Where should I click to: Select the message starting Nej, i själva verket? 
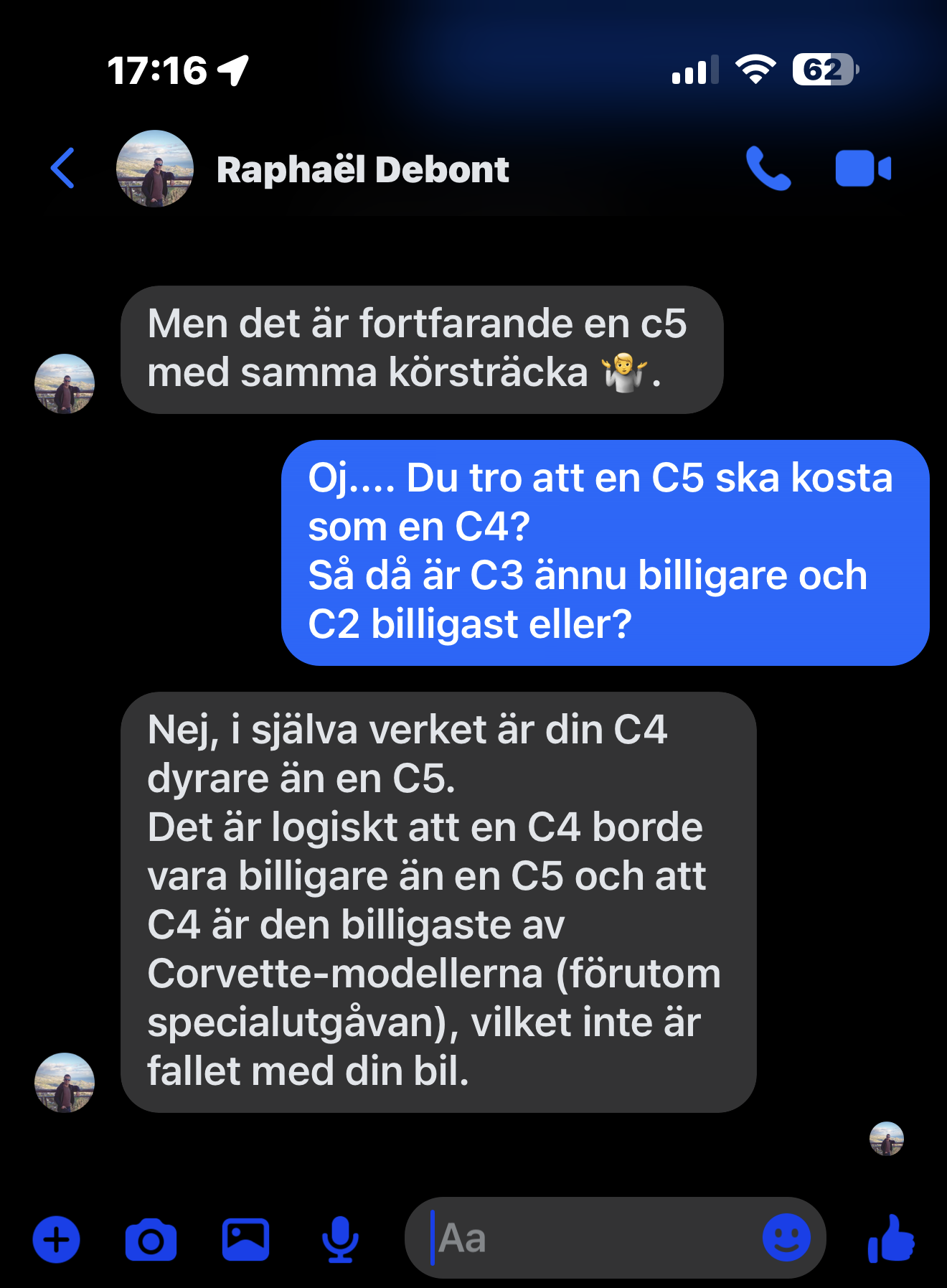click(x=438, y=902)
